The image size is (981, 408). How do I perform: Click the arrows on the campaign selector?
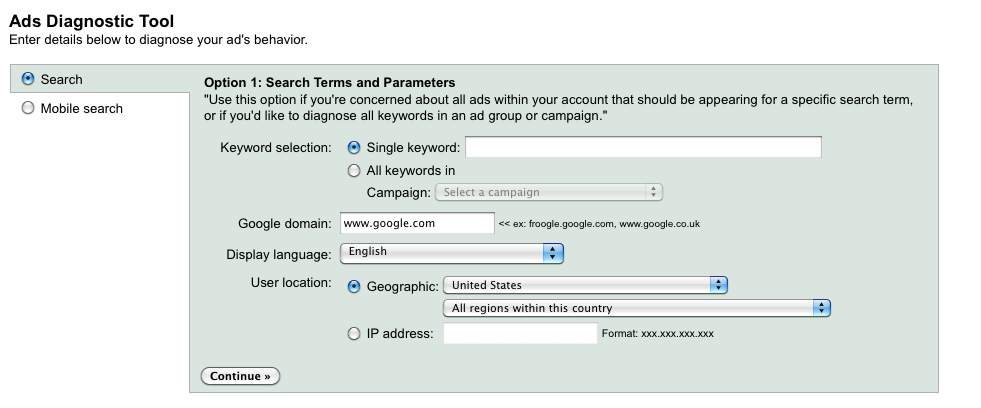click(653, 192)
